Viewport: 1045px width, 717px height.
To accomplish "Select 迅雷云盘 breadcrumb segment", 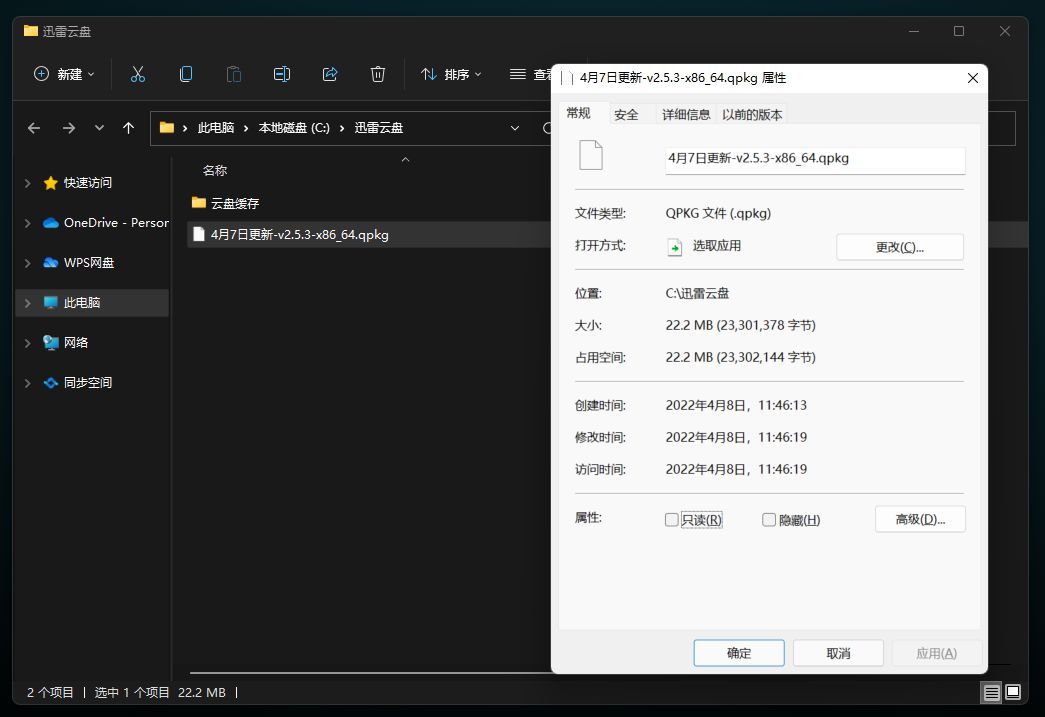I will point(379,128).
